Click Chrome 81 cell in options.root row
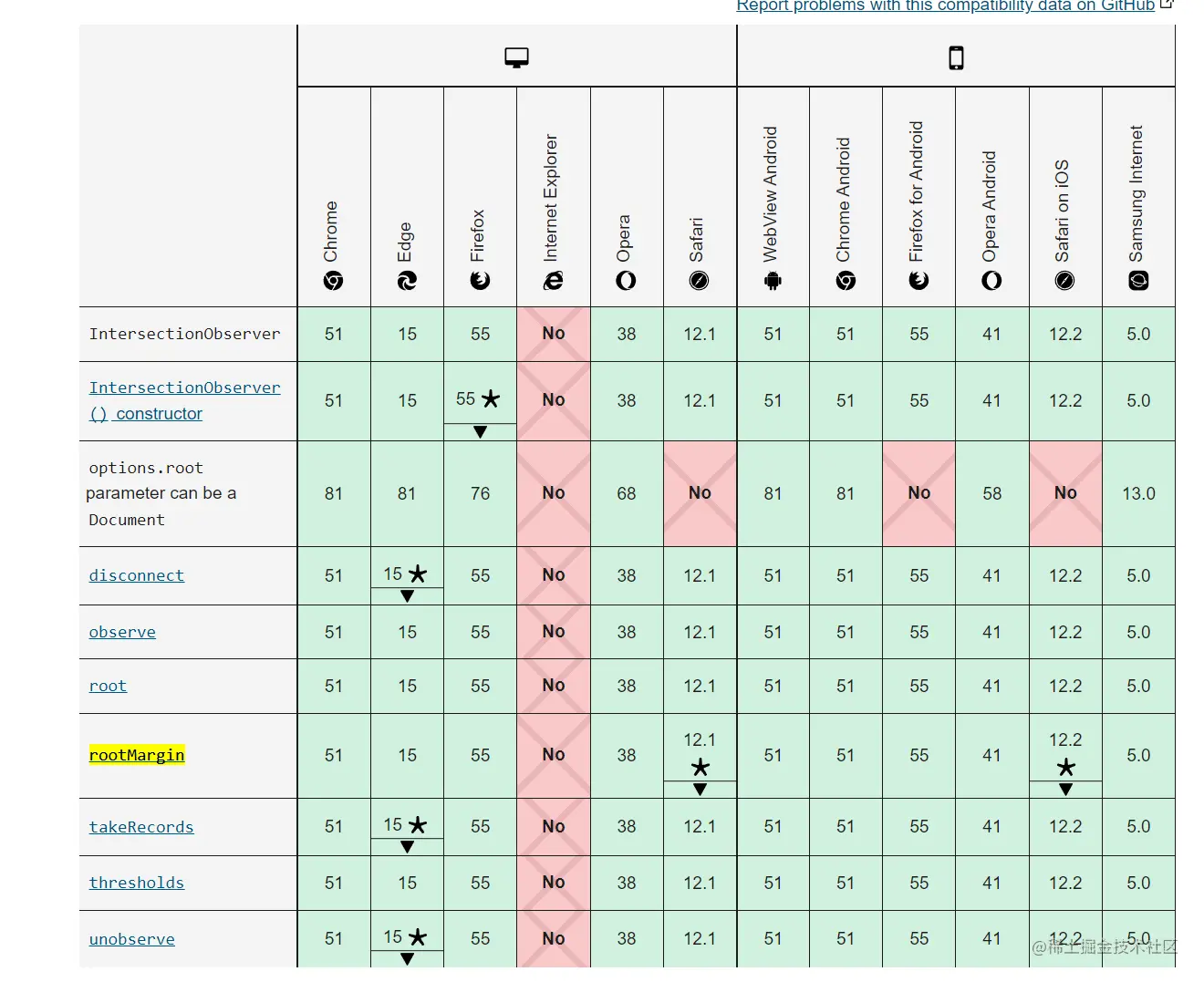1204x982 pixels. pos(334,493)
